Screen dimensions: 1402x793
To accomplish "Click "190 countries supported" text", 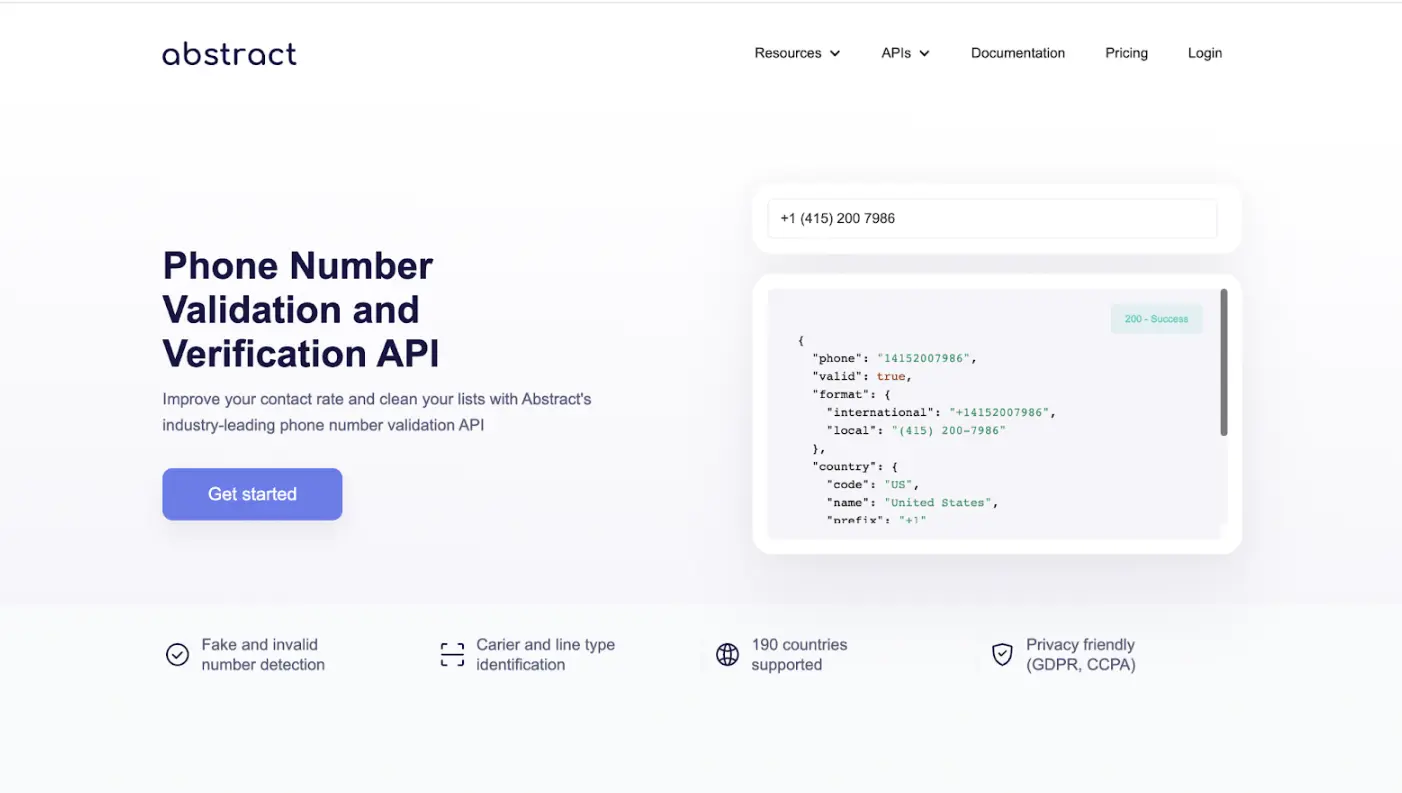I will pyautogui.click(x=799, y=655).
